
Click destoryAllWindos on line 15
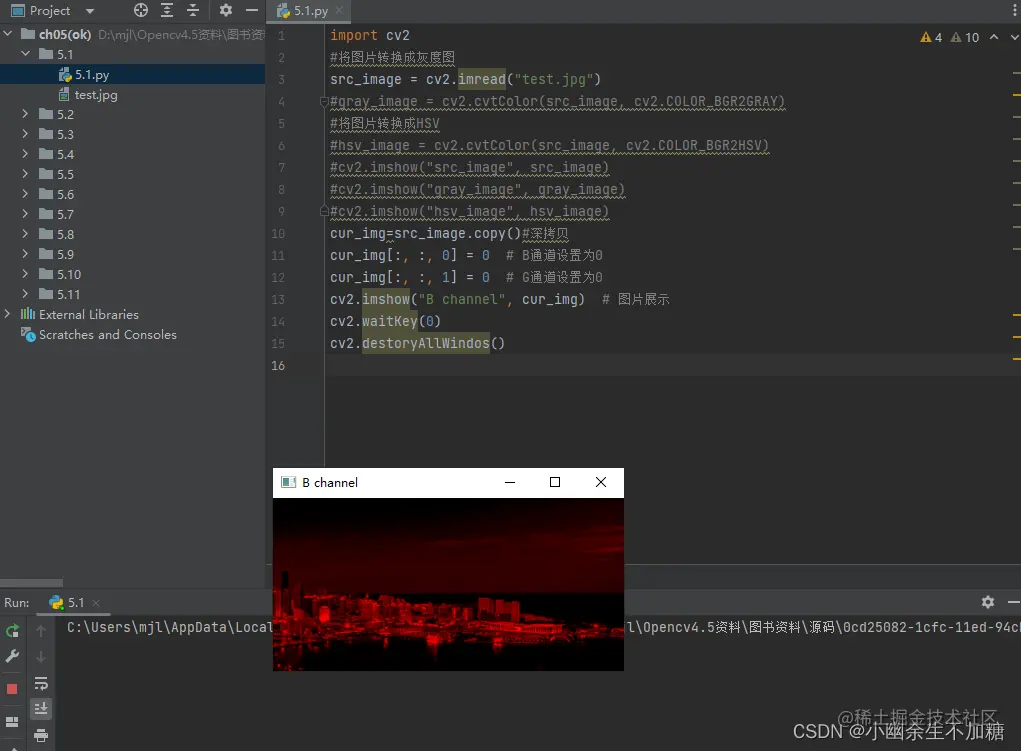425,343
